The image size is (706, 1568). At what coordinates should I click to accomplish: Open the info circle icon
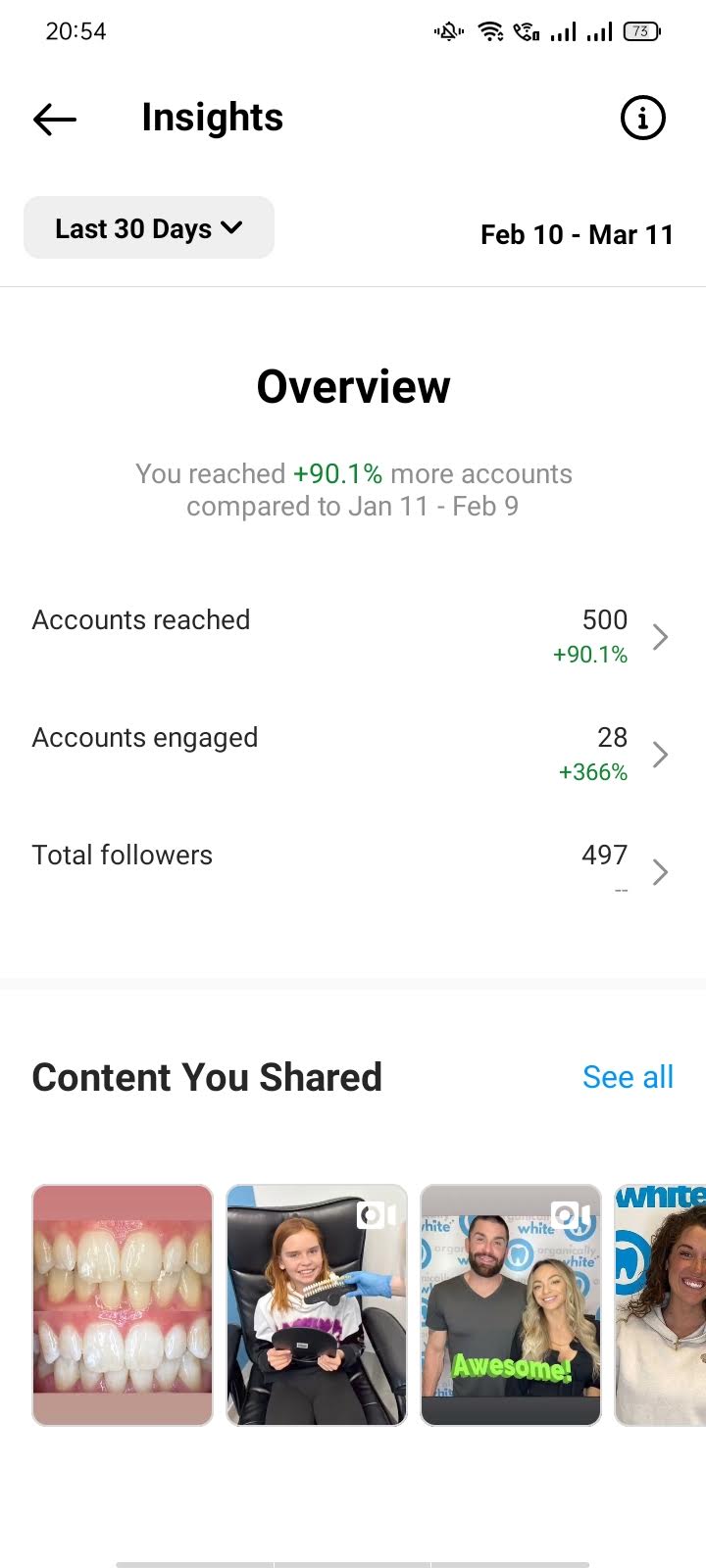[643, 119]
